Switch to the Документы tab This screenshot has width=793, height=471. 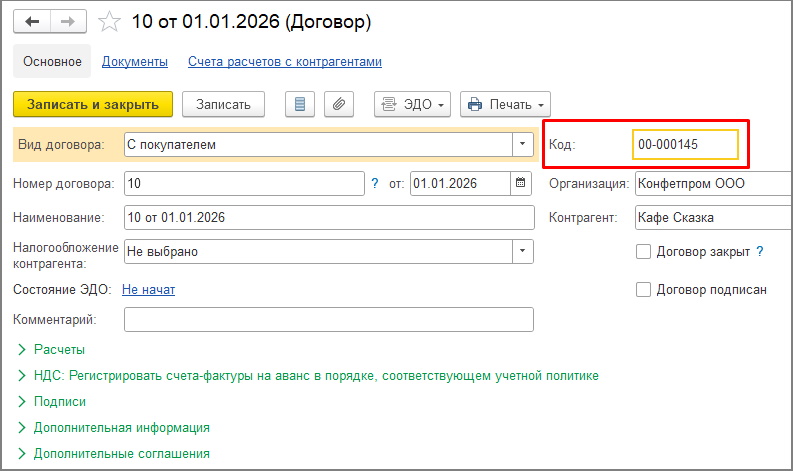click(135, 62)
